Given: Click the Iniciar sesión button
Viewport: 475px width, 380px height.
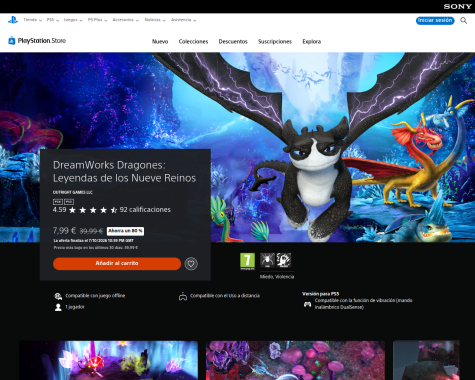Looking at the screenshot, I should (435, 20).
